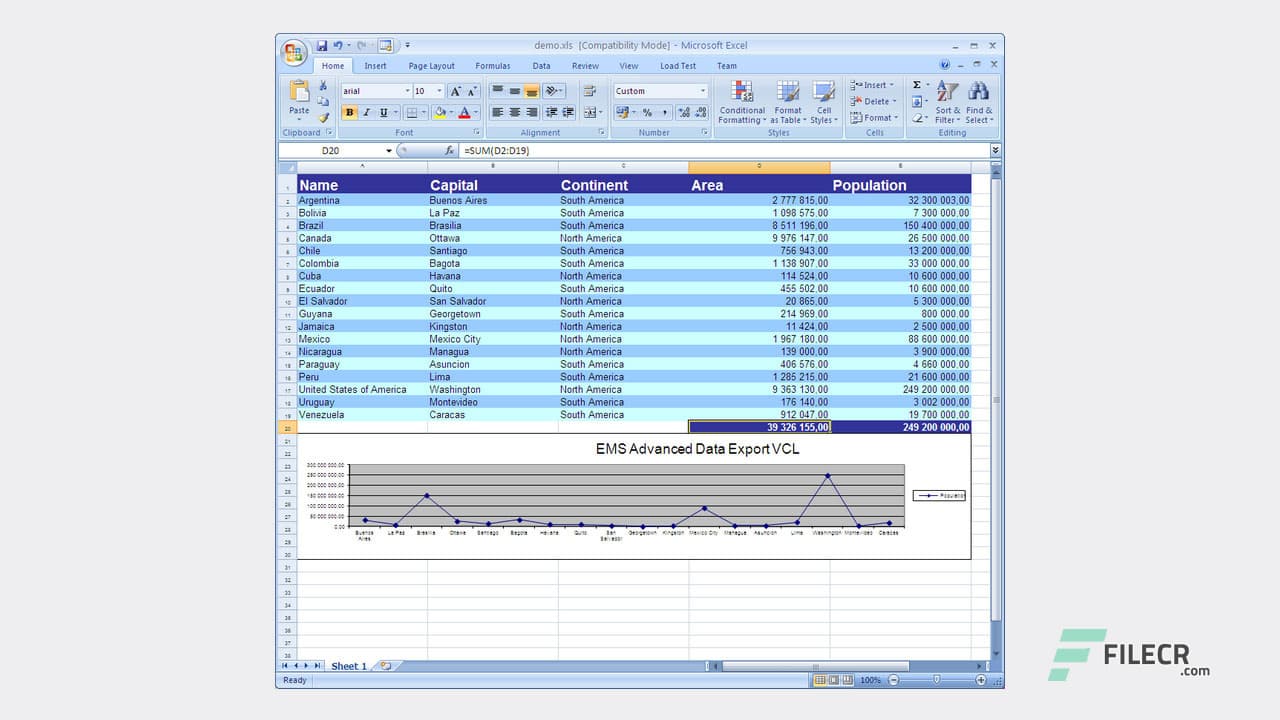
Task: Switch to the Formulas ribbon tab
Action: tap(493, 65)
